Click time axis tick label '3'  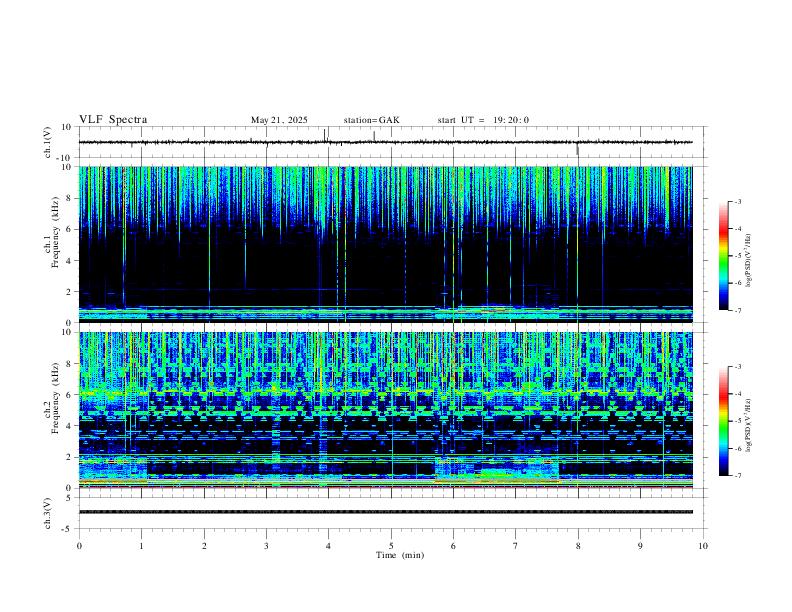[266, 546]
